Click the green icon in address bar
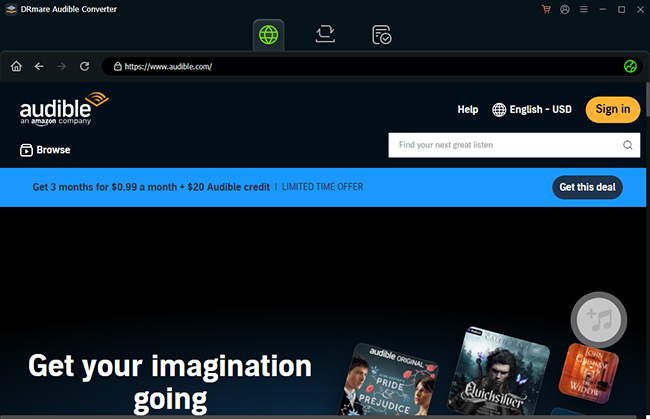The height and width of the screenshot is (419, 650). [x=630, y=67]
